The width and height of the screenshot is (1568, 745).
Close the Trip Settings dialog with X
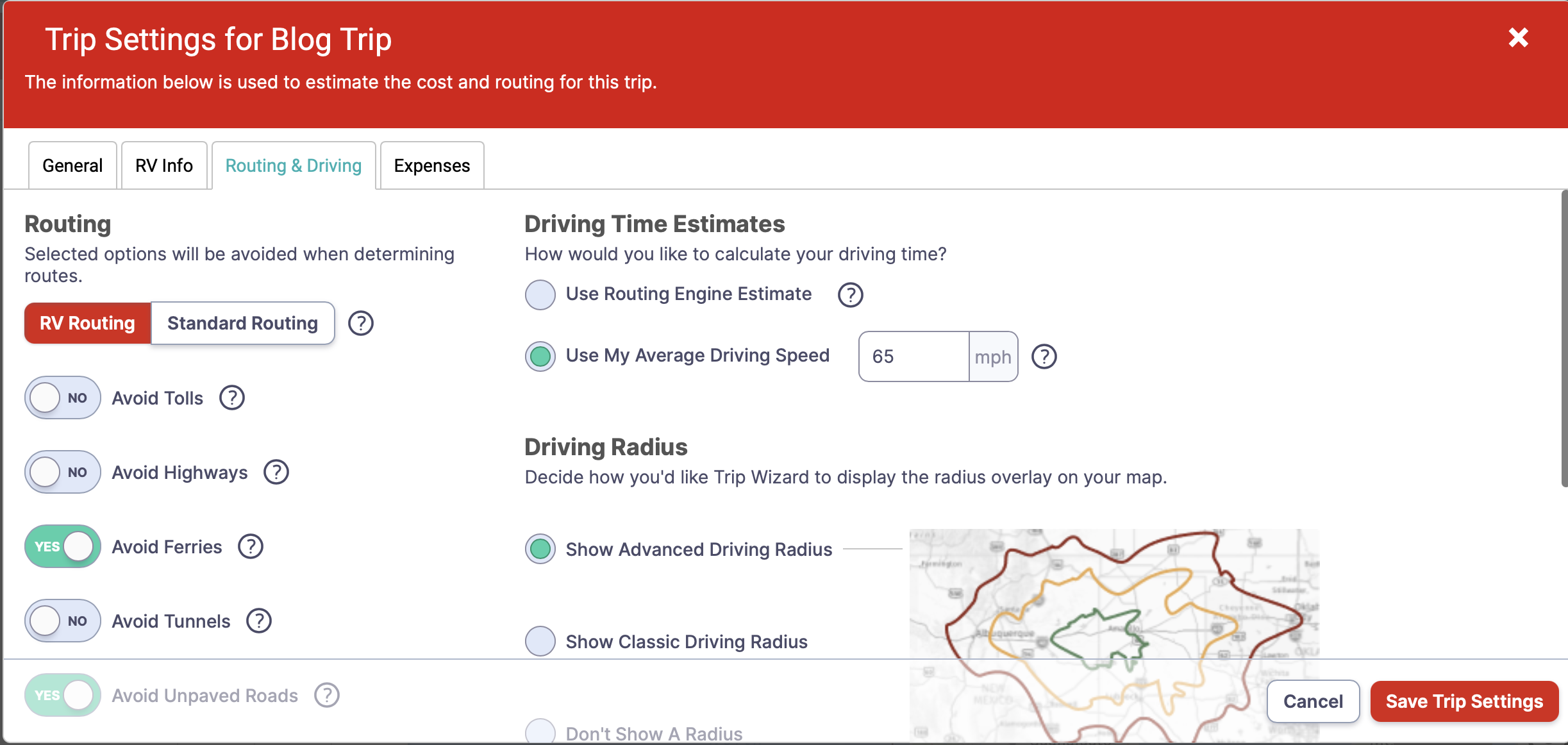tap(1518, 38)
